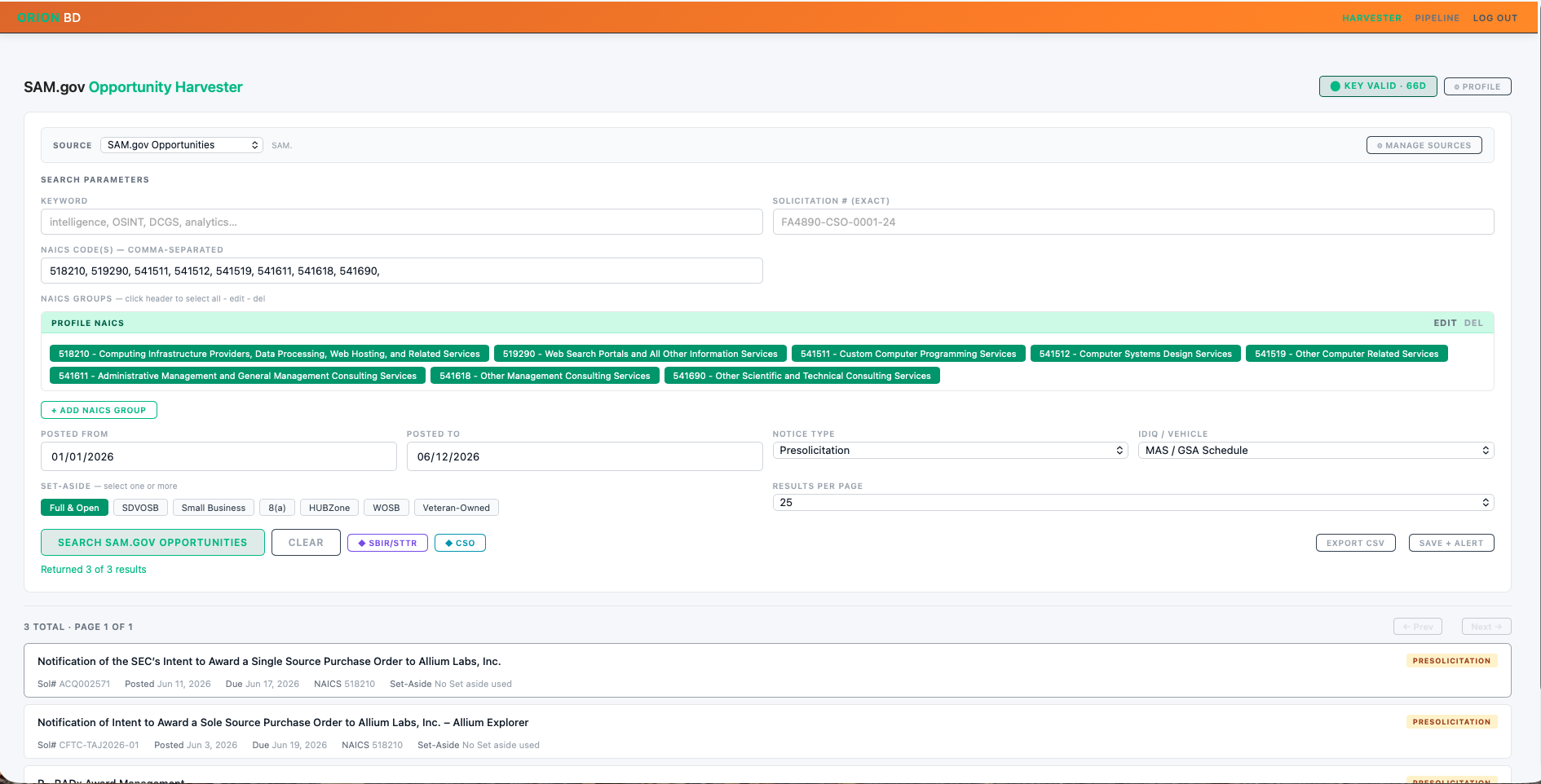Select HUBZone set-aside
This screenshot has height=784, width=1541.
329,508
